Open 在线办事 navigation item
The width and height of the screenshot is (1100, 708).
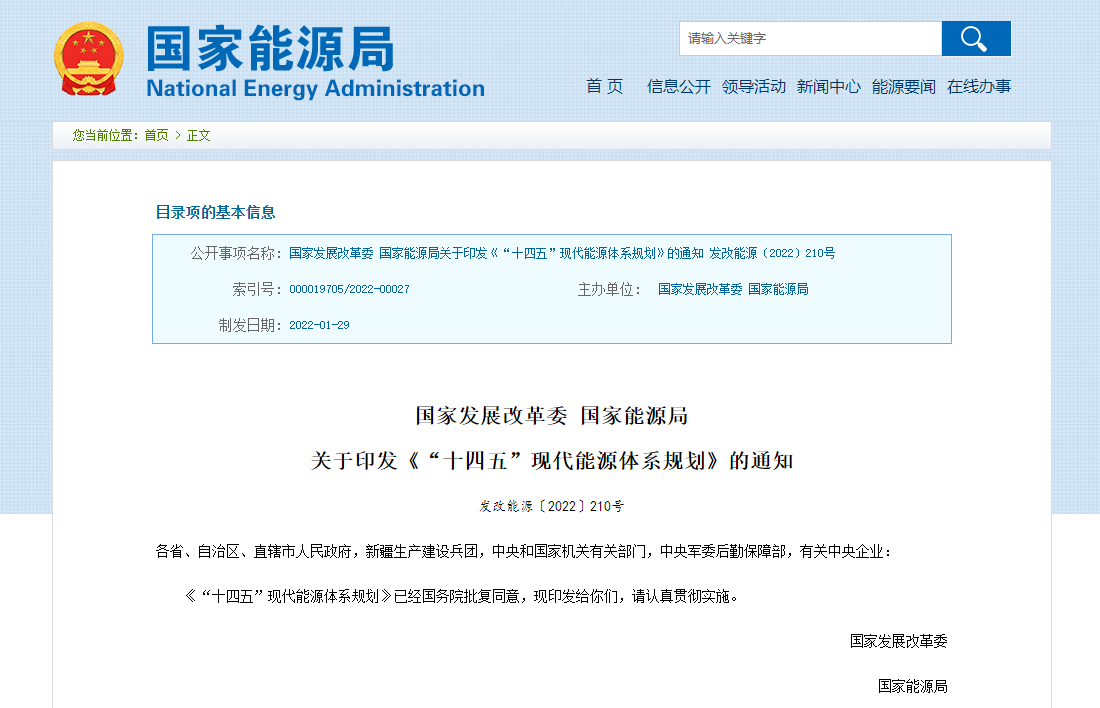979,86
